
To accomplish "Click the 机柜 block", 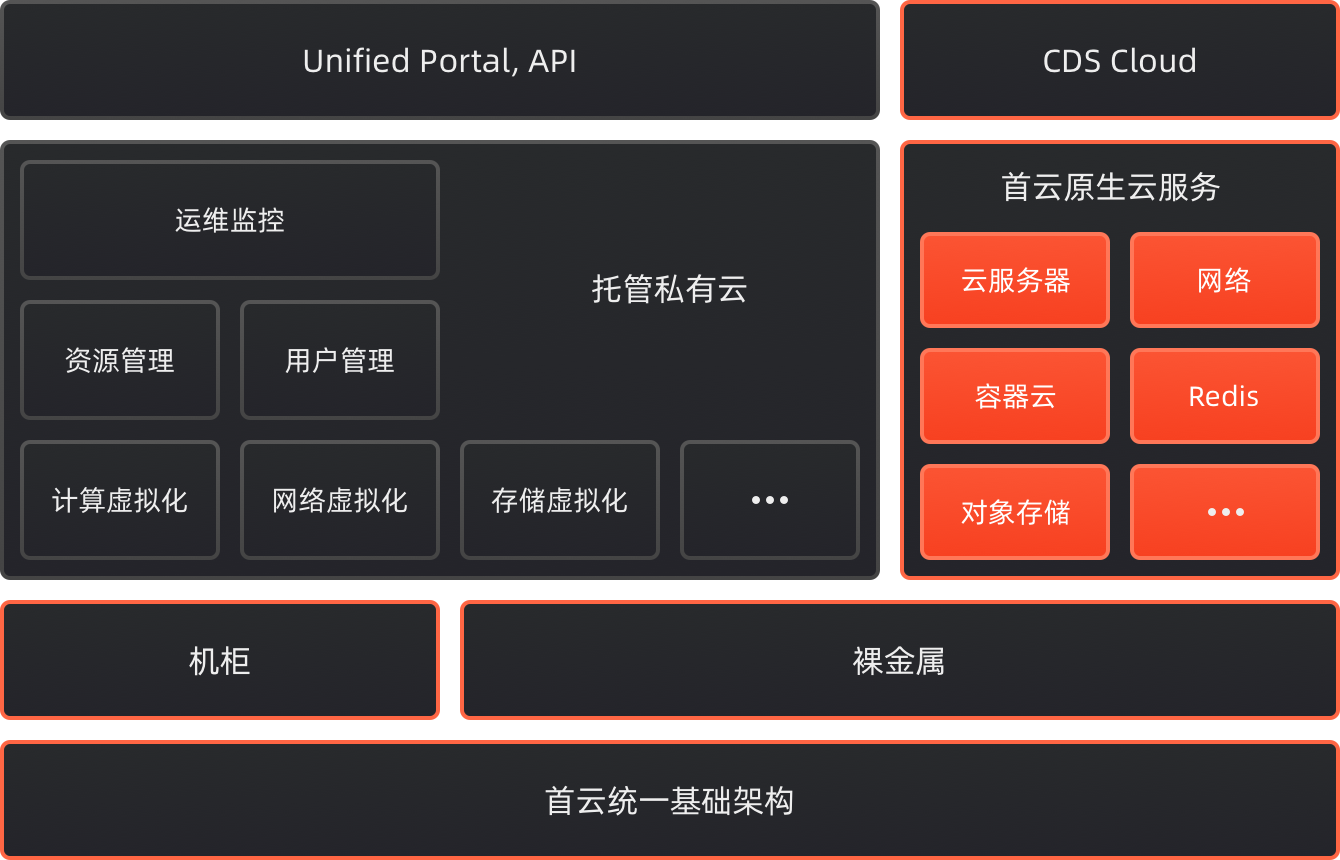I will click(220, 660).
